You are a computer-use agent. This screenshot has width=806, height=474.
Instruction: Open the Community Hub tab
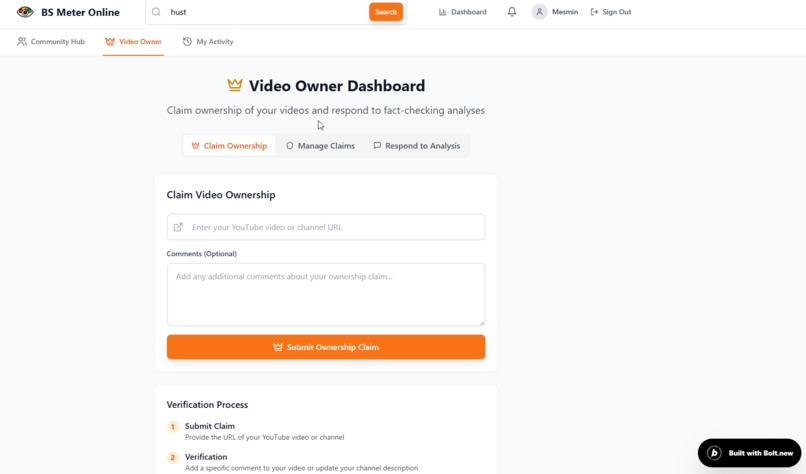pos(51,42)
